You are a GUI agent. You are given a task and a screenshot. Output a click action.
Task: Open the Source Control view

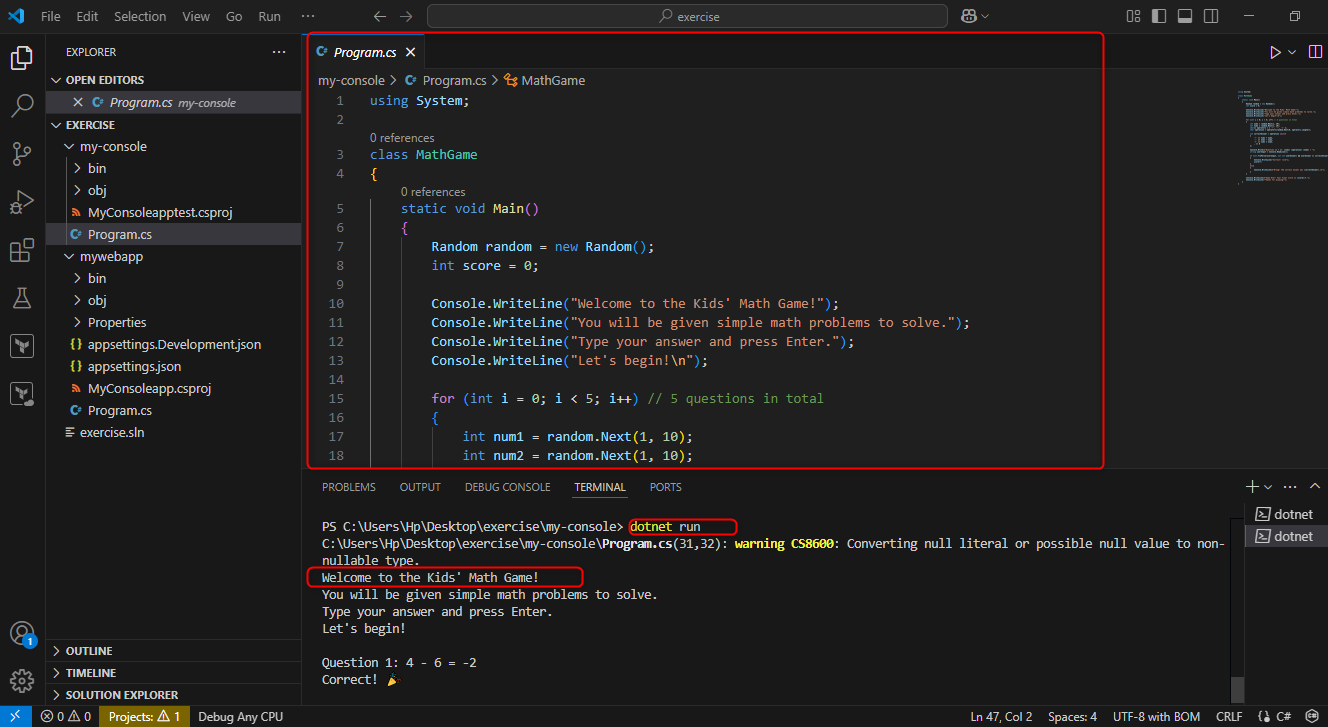22,154
